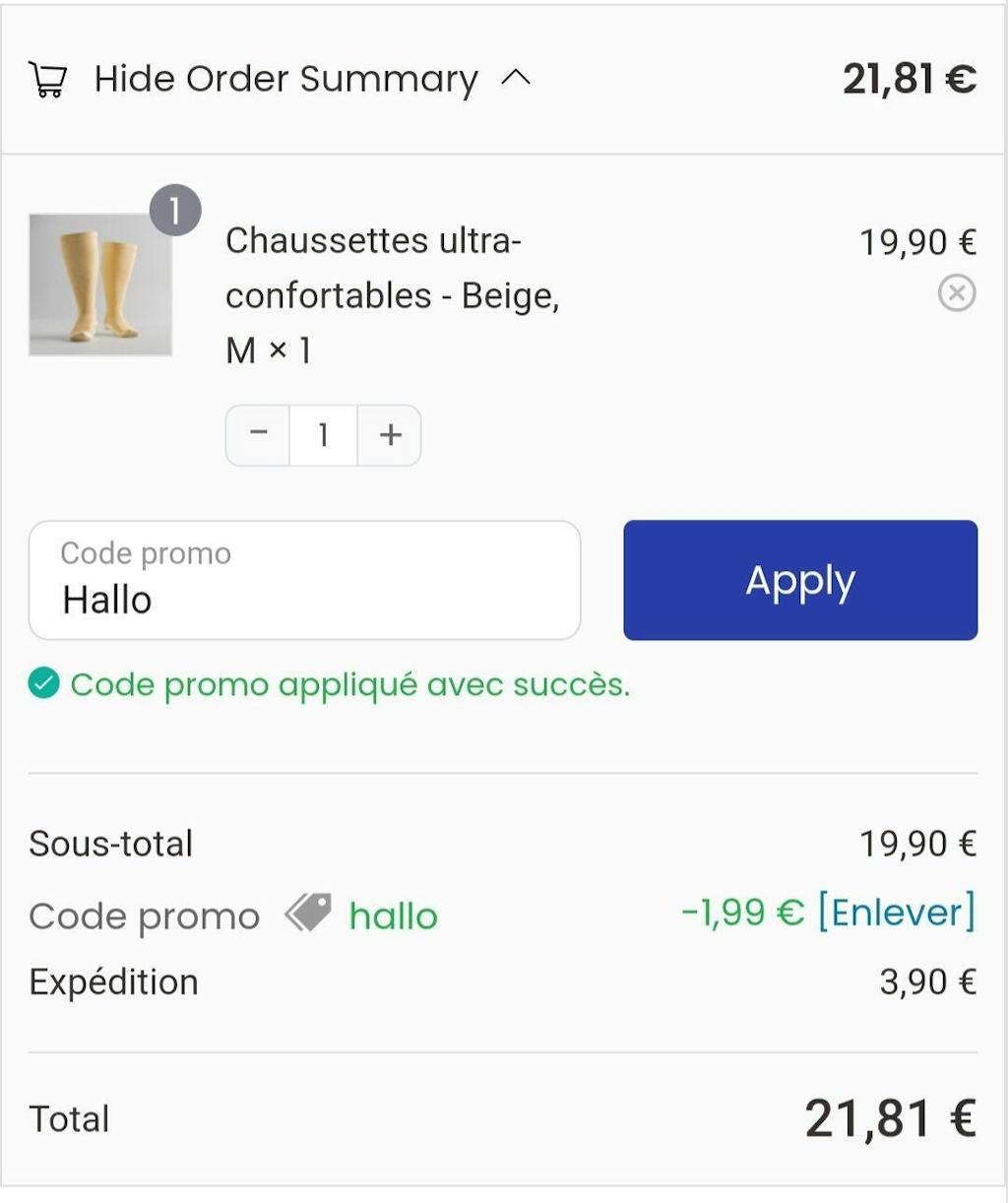Decrease quantity with the minus button

(x=258, y=434)
